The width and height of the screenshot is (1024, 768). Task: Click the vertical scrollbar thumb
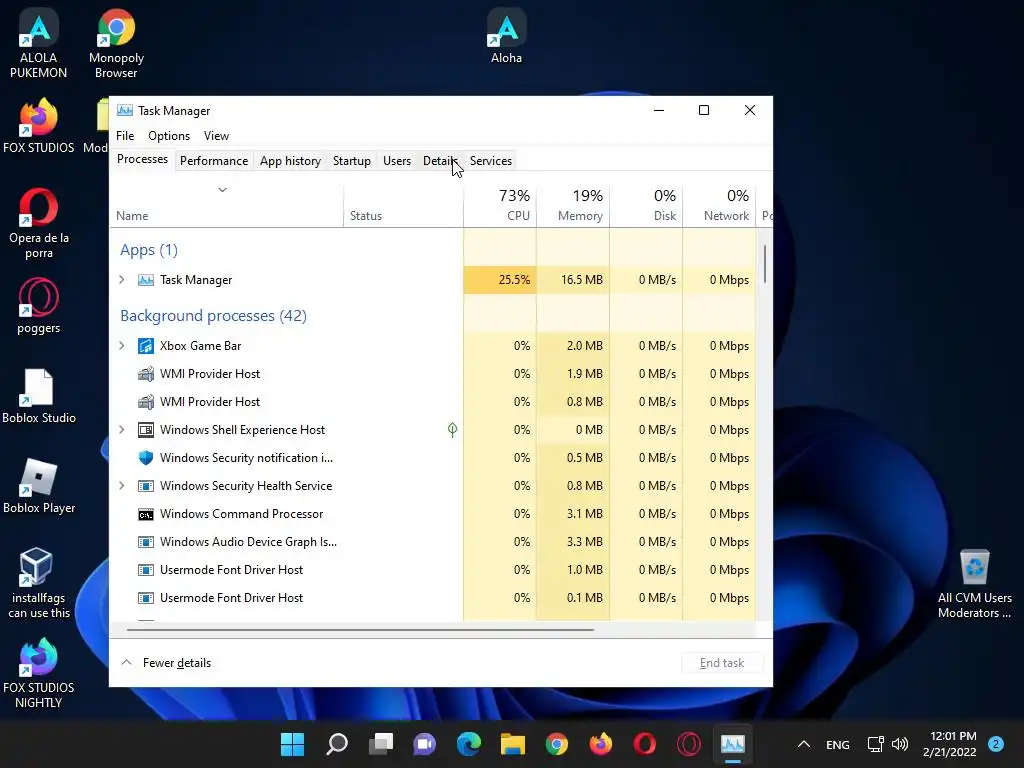pyautogui.click(x=764, y=264)
